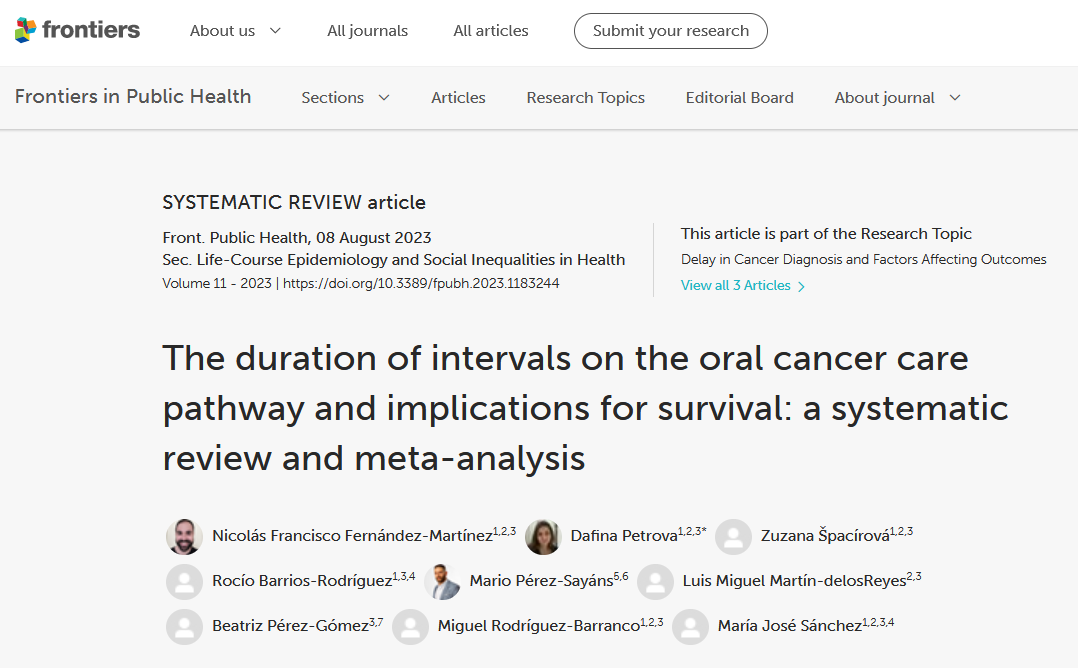Screen dimensions: 1078x668
Task: Click Rocío Barrios-Rodríguez's avatar placeholder
Action: pyautogui.click(x=184, y=581)
